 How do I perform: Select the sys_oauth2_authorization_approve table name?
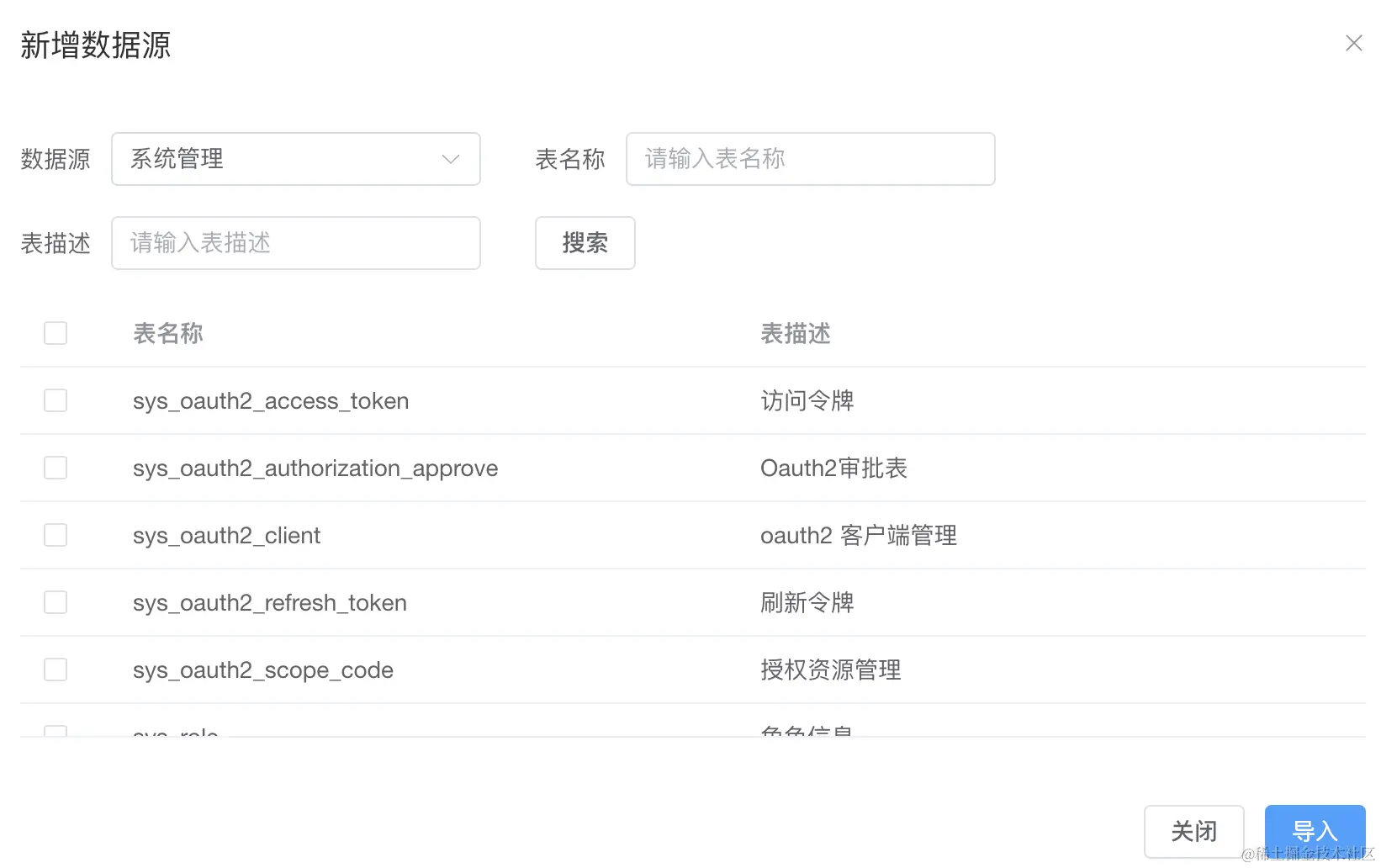pyautogui.click(x=315, y=468)
